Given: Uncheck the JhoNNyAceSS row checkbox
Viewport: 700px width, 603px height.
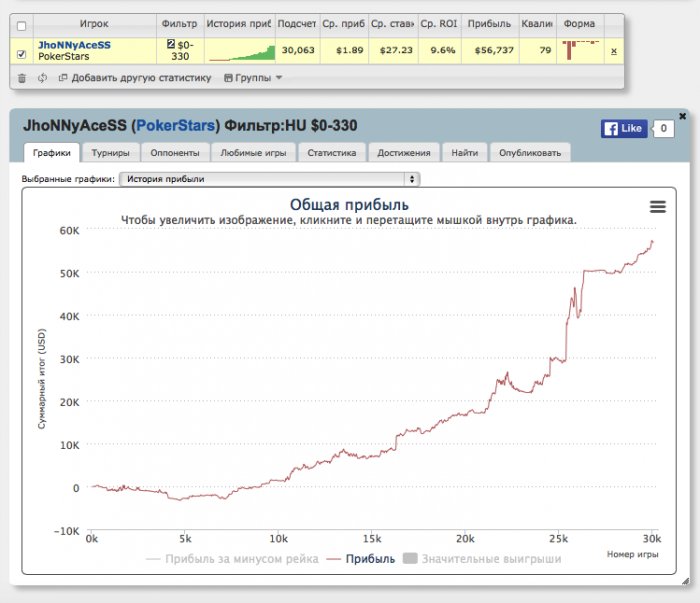Looking at the screenshot, I should (x=21, y=54).
